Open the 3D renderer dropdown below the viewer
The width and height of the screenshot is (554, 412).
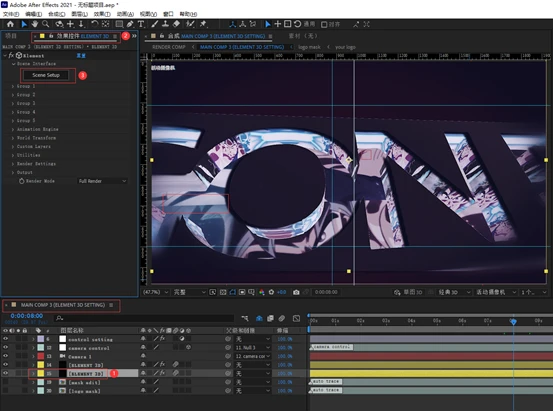pyautogui.click(x=454, y=292)
